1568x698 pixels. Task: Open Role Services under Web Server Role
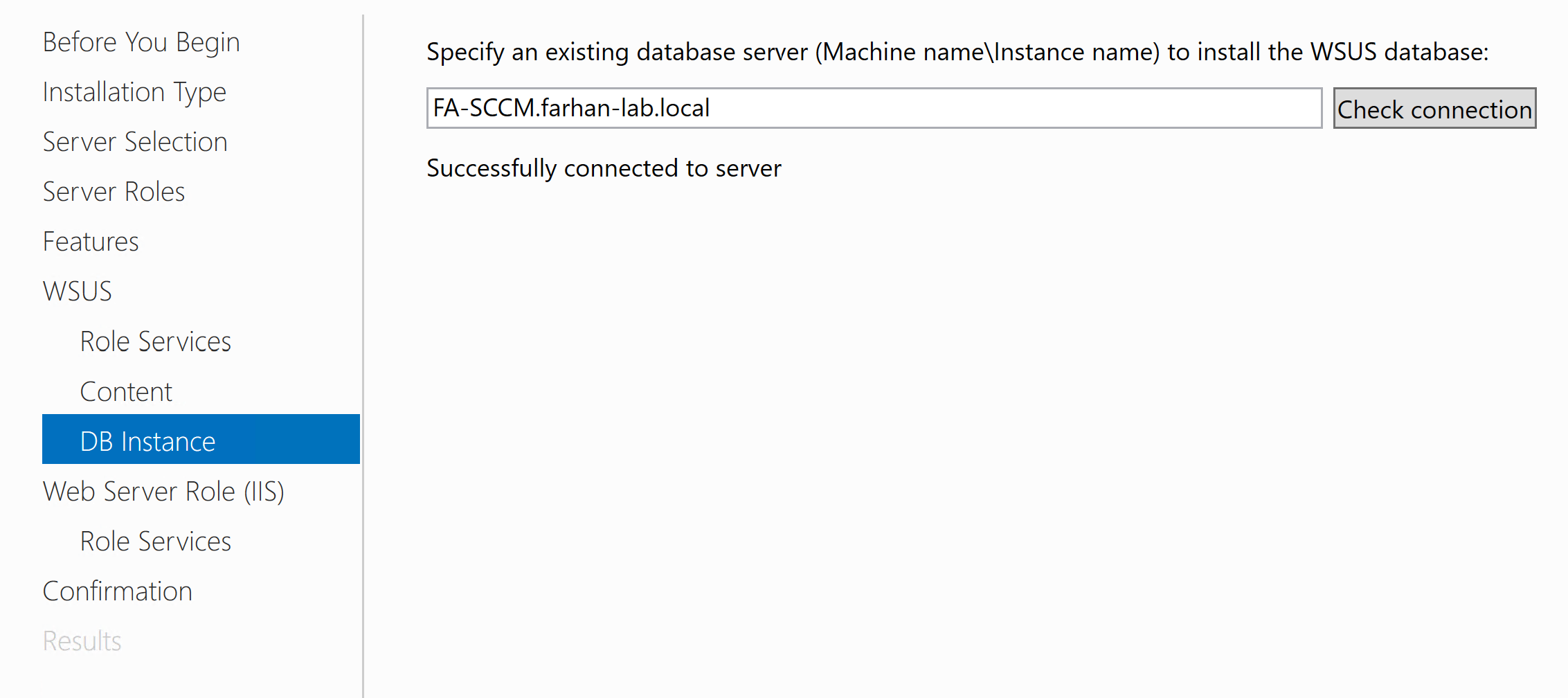coord(155,542)
